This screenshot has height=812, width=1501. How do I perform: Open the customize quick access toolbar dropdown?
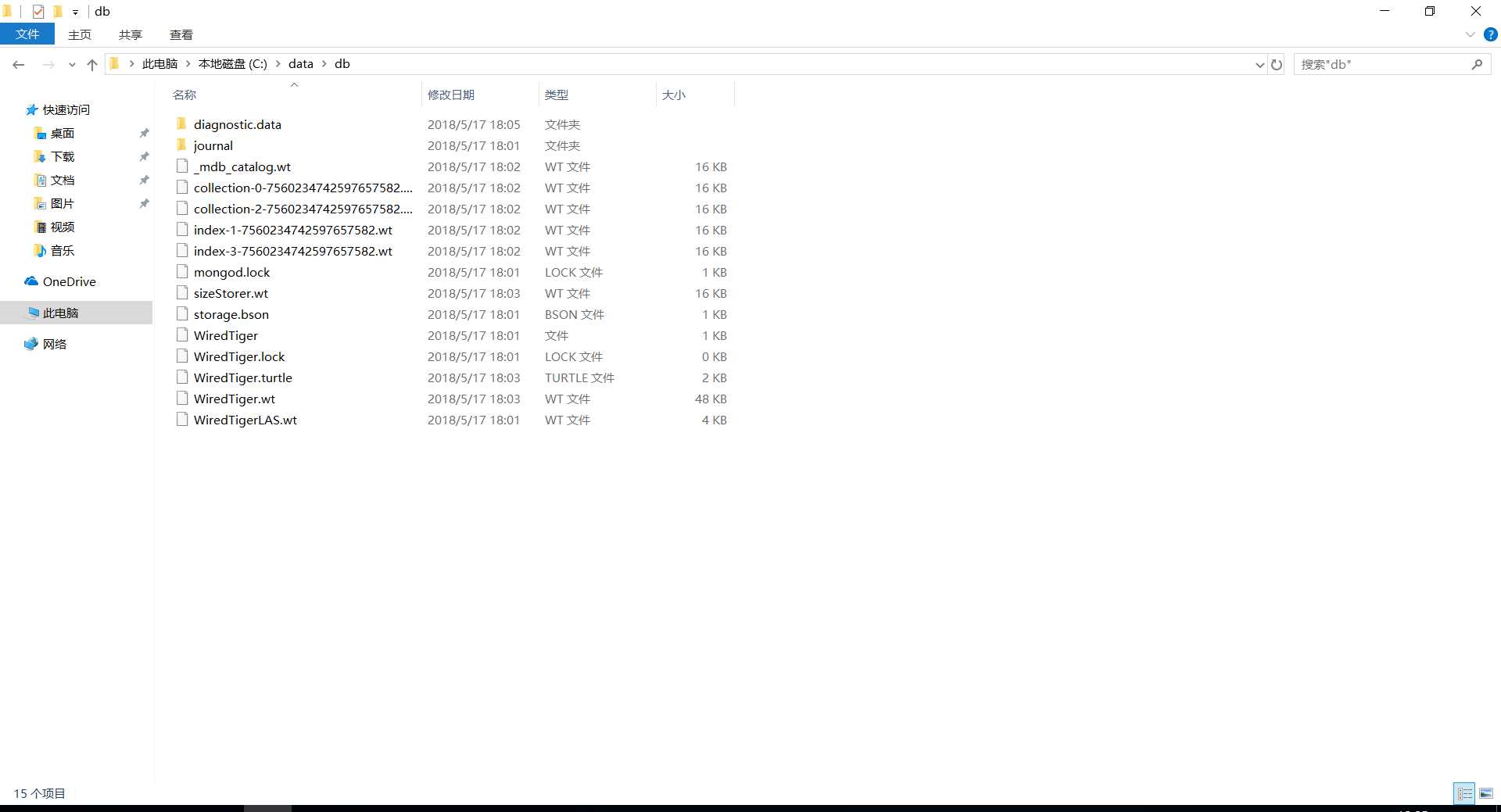(x=75, y=12)
